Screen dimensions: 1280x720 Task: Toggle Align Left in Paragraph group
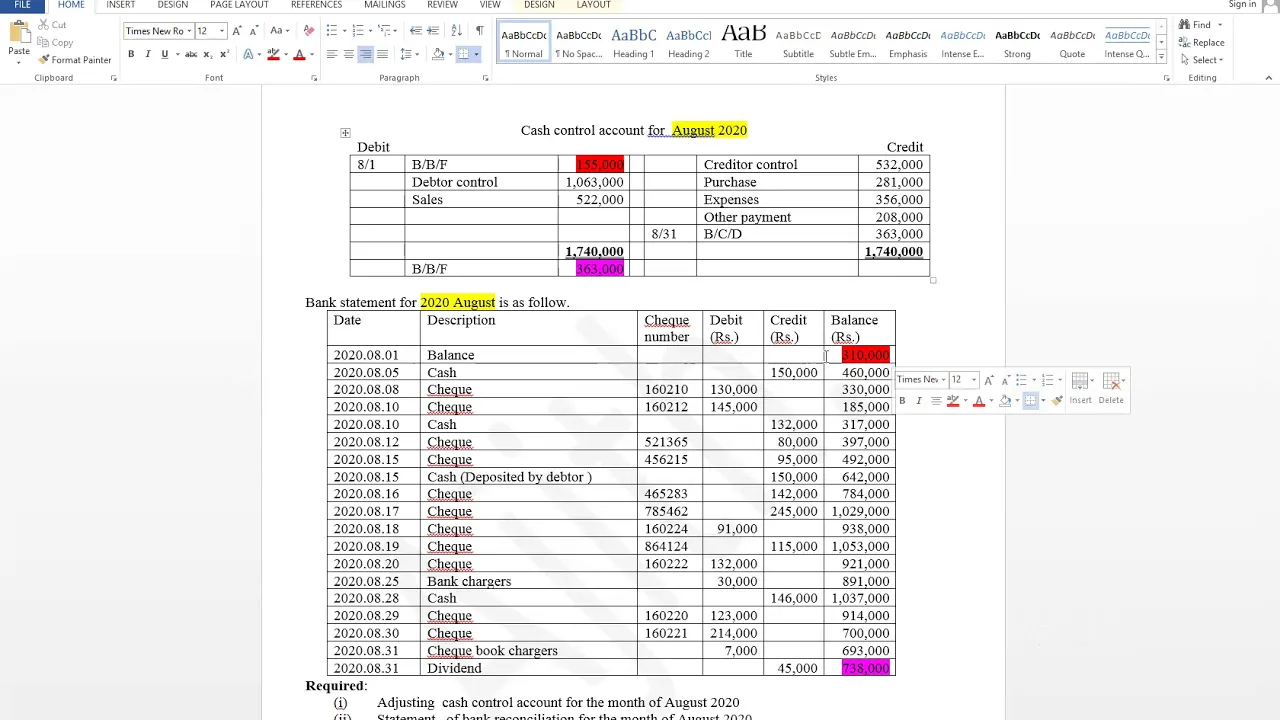click(331, 54)
